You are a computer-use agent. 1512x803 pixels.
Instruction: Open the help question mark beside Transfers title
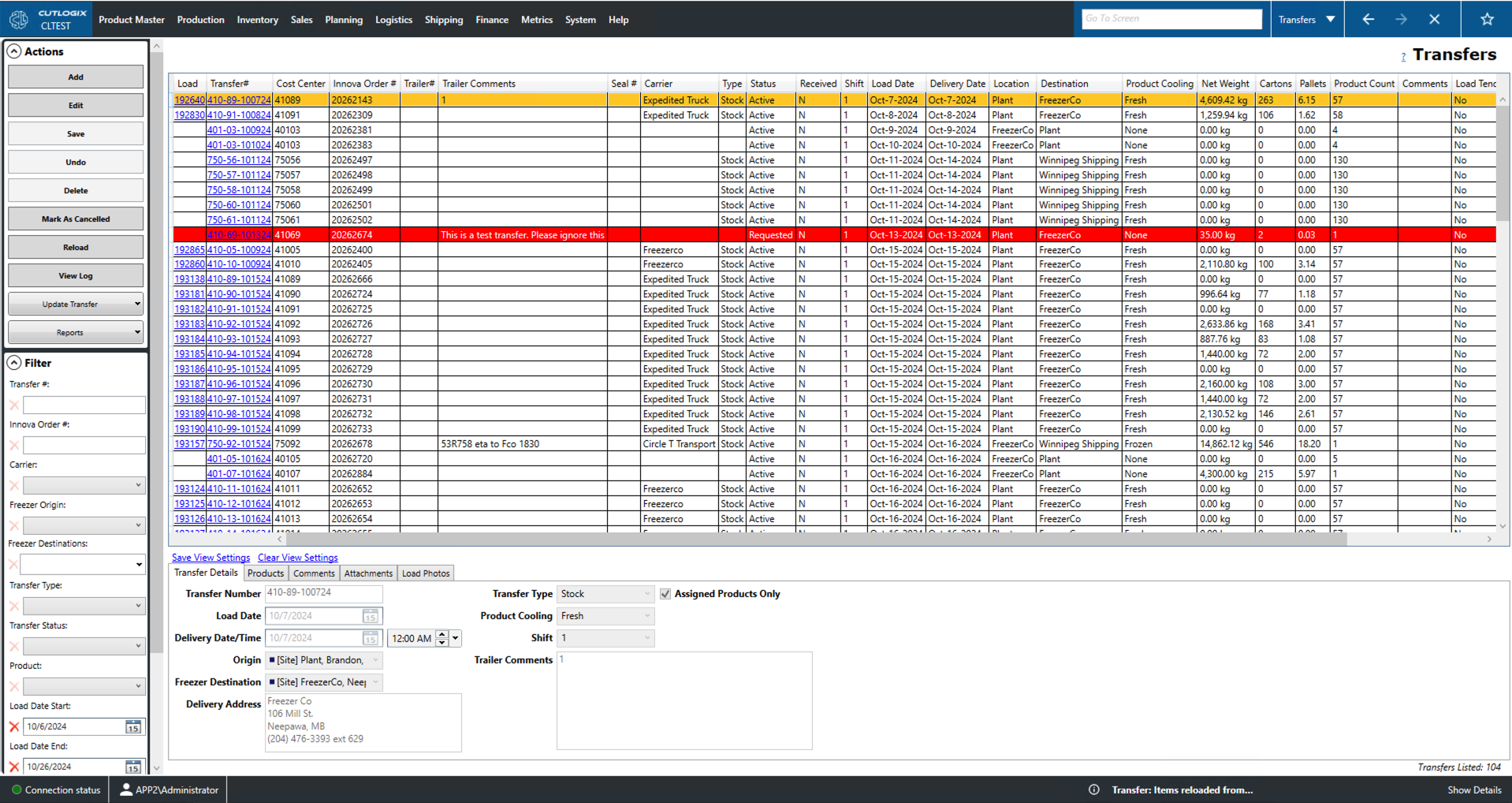1403,56
